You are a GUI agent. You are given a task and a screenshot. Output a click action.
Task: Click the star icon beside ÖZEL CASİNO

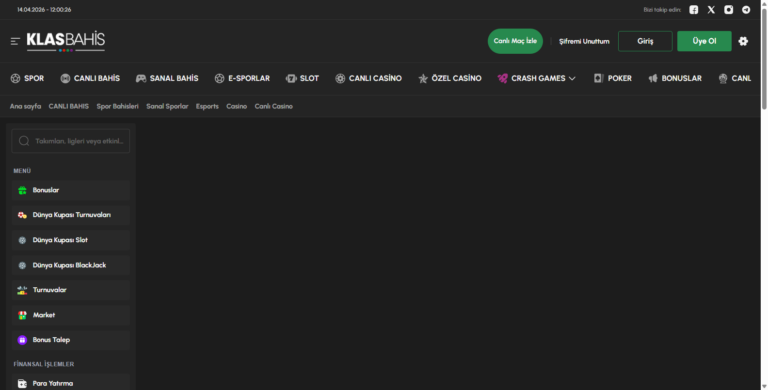(423, 78)
